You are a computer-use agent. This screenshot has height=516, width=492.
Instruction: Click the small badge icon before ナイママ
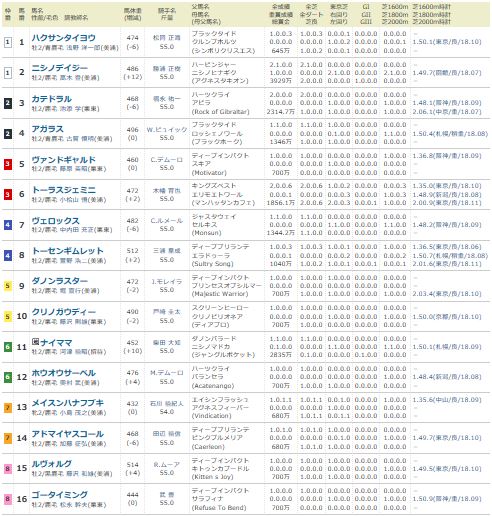35,342
